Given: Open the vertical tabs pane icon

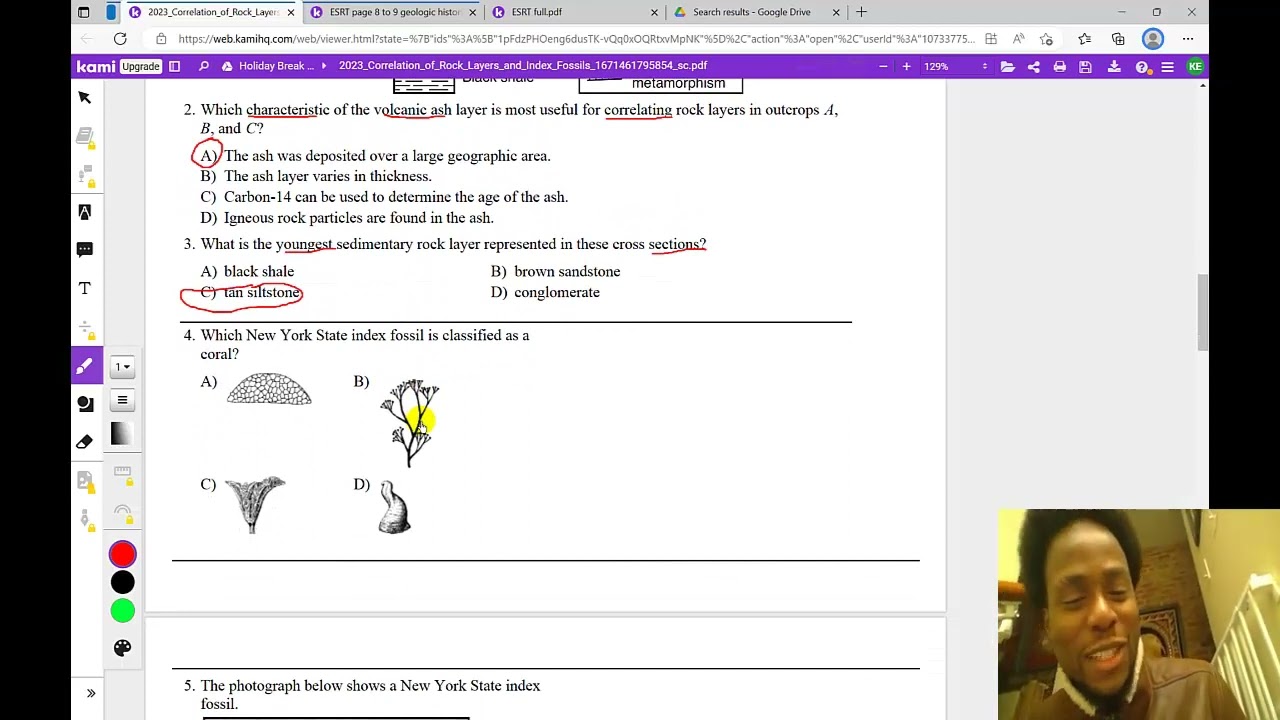Looking at the screenshot, I should pyautogui.click(x=110, y=12).
